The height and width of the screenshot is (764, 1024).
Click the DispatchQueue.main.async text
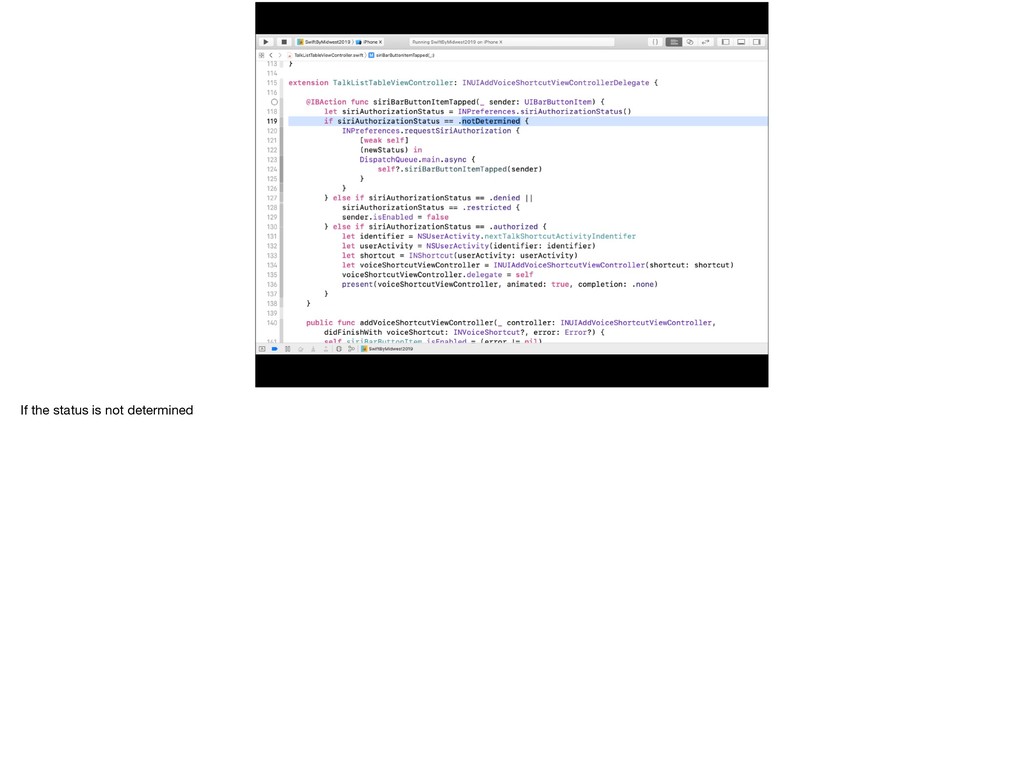413,159
